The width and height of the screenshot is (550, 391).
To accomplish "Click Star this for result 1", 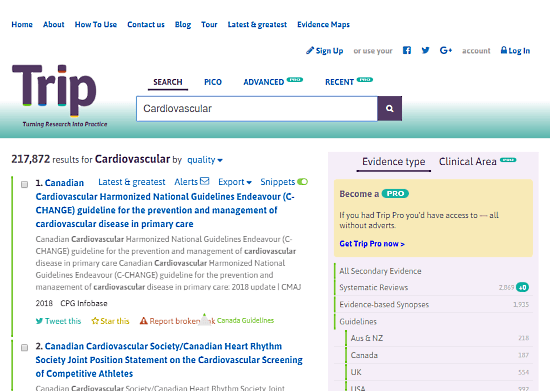I will pos(110,321).
